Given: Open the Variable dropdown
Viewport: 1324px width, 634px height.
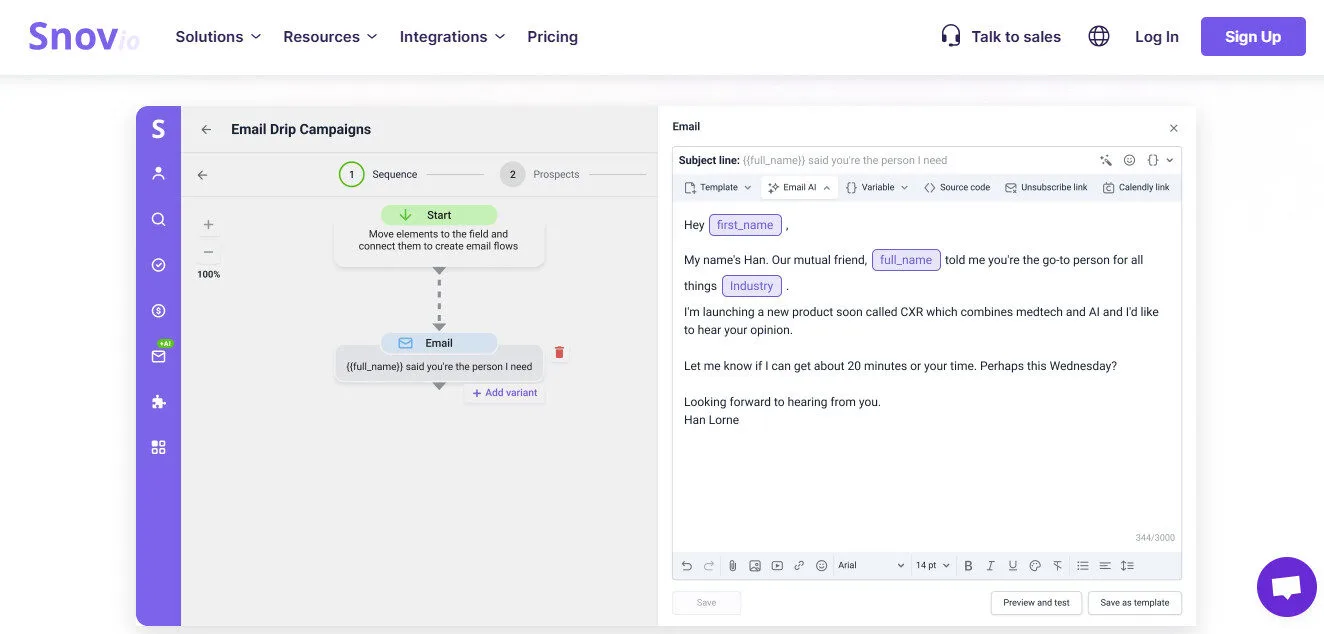Looking at the screenshot, I should pyautogui.click(x=877, y=187).
